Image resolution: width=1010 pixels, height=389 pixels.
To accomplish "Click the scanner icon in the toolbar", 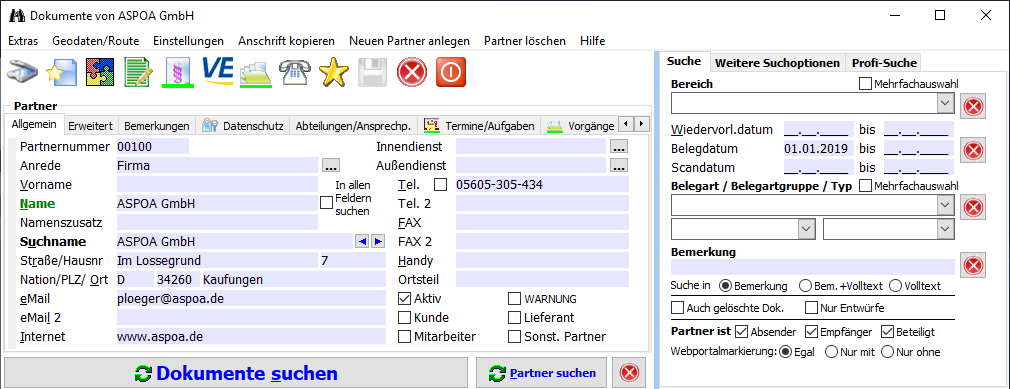I will click(x=23, y=72).
